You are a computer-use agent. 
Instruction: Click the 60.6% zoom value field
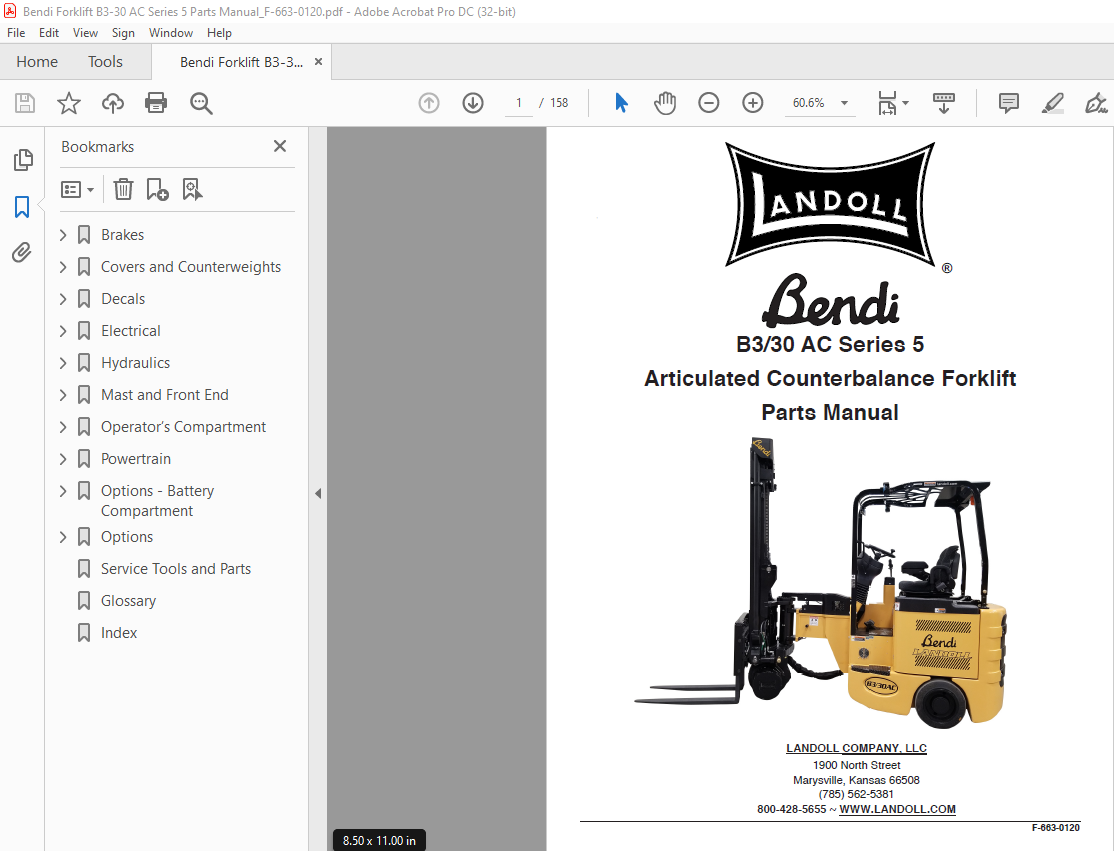coord(809,103)
